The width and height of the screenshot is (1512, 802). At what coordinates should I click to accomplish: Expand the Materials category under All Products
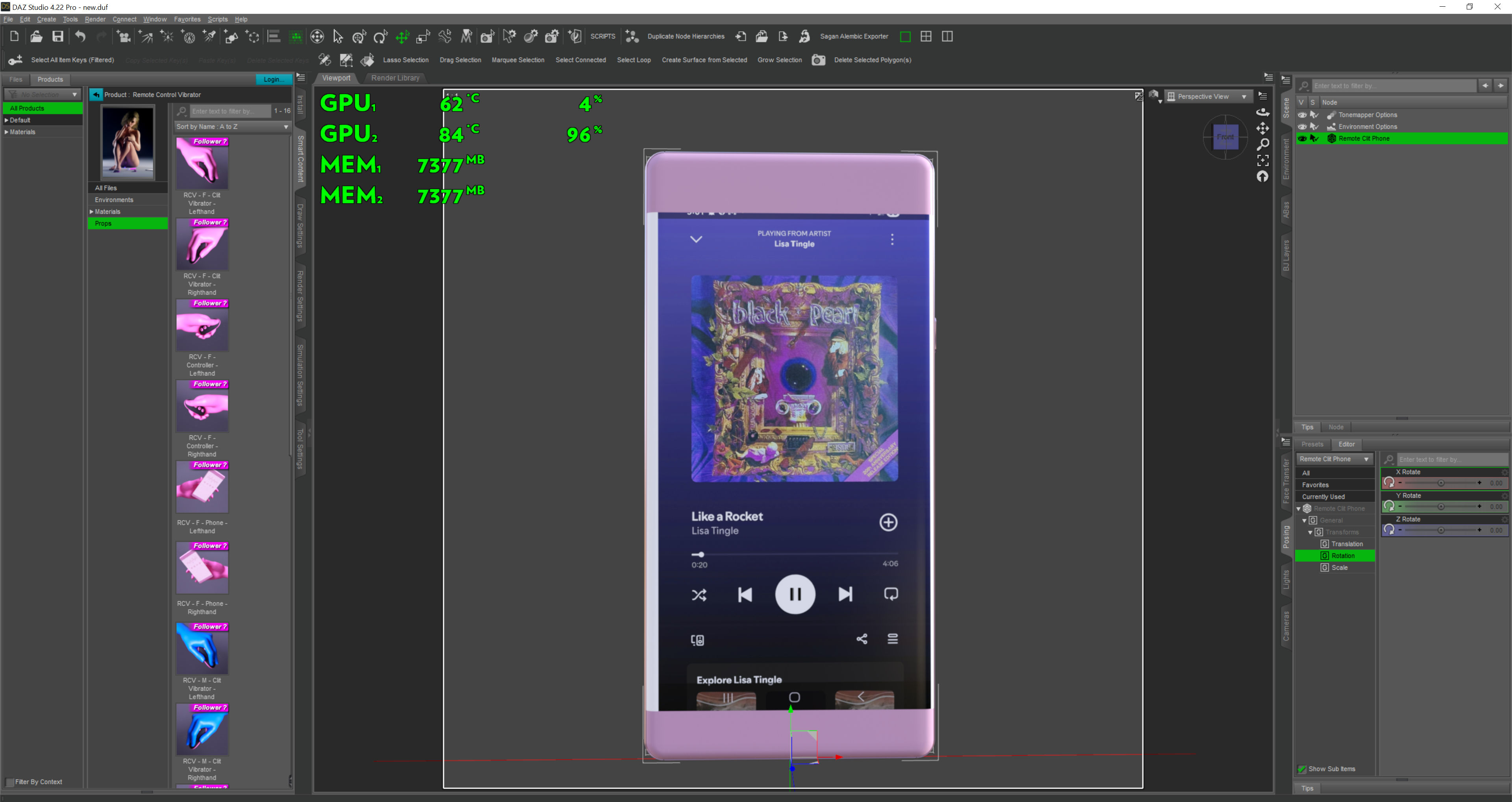6,132
